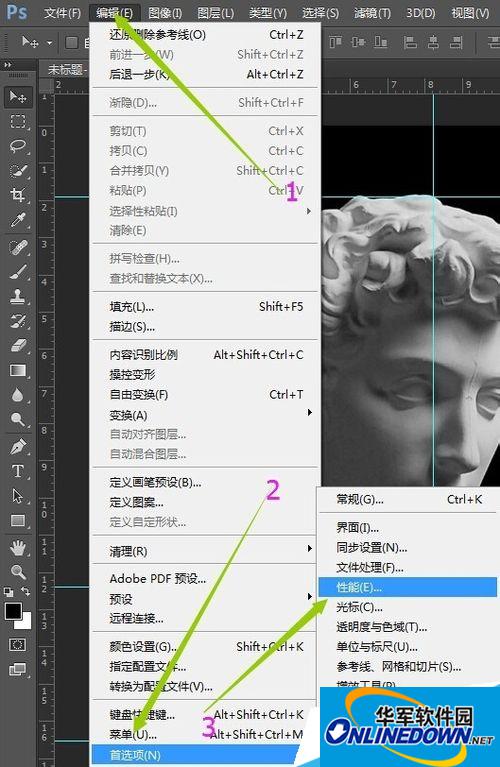Select the Zoom tool
This screenshot has width=500, height=767.
point(18,572)
